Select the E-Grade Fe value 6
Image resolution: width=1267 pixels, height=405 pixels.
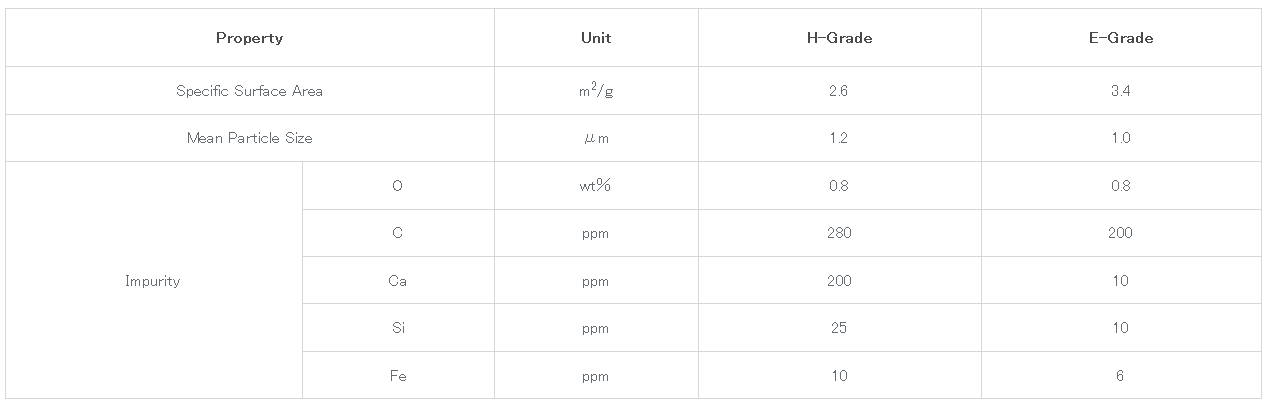point(1120,376)
